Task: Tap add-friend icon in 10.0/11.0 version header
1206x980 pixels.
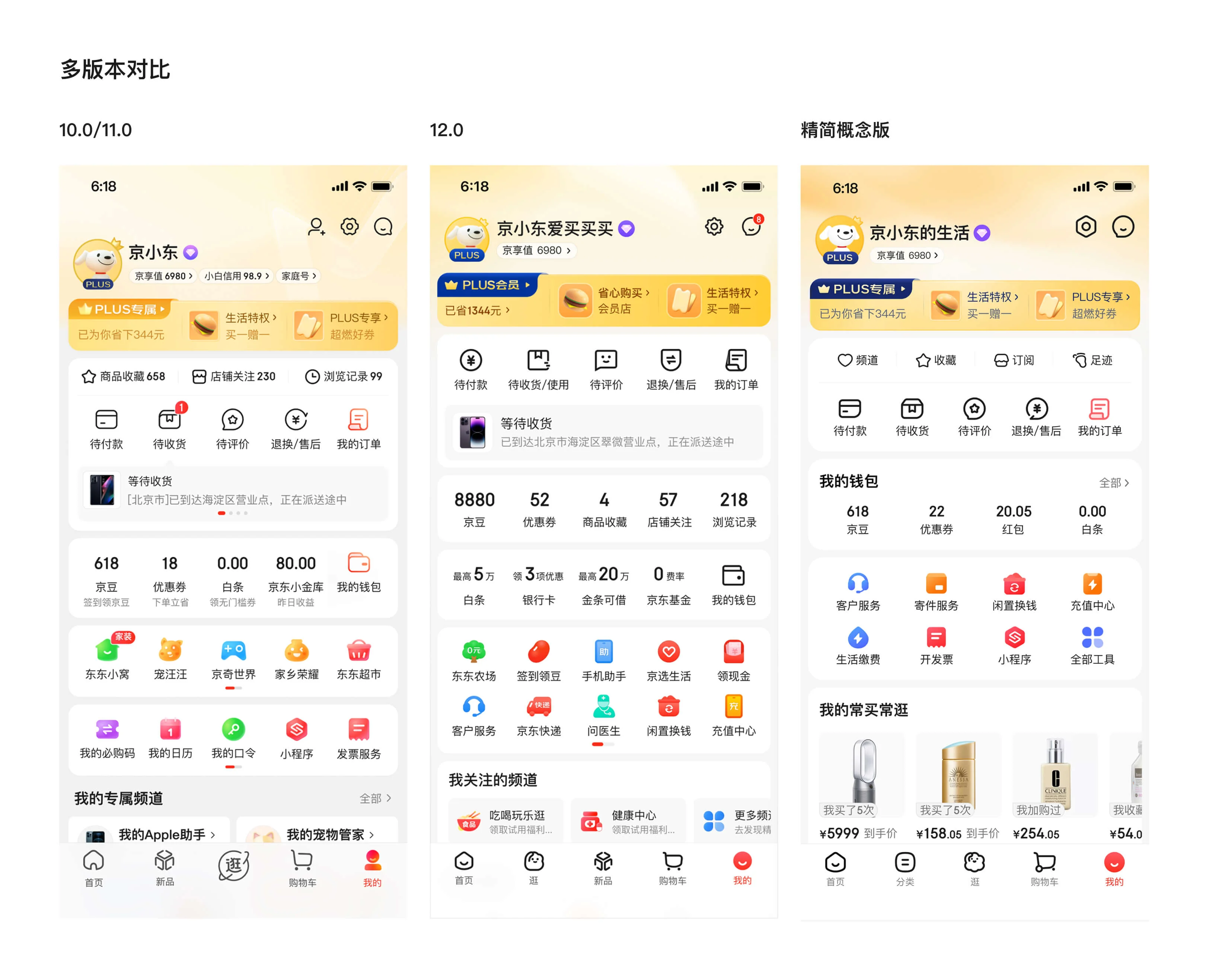Action: (x=316, y=227)
